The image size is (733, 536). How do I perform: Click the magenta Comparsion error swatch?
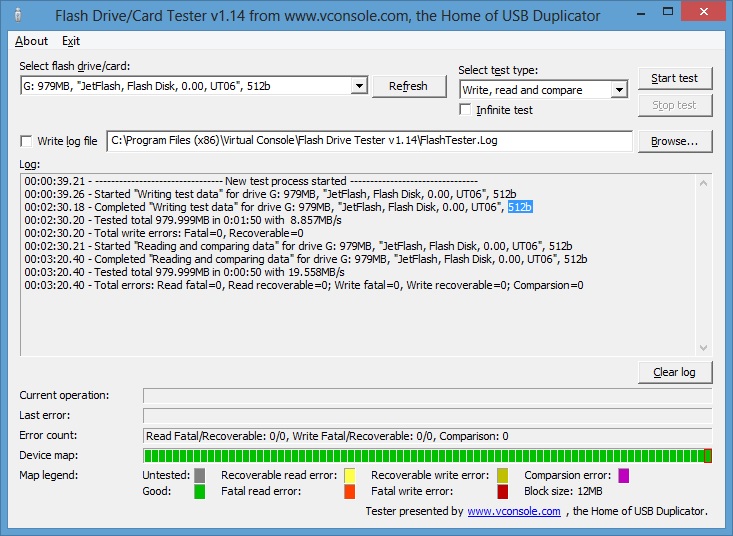coord(624,475)
